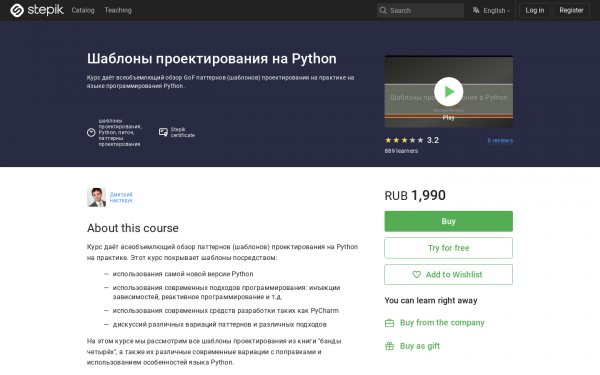This screenshot has width=600, height=375.
Task: Click the You can learn right away text
Action: tap(431, 300)
